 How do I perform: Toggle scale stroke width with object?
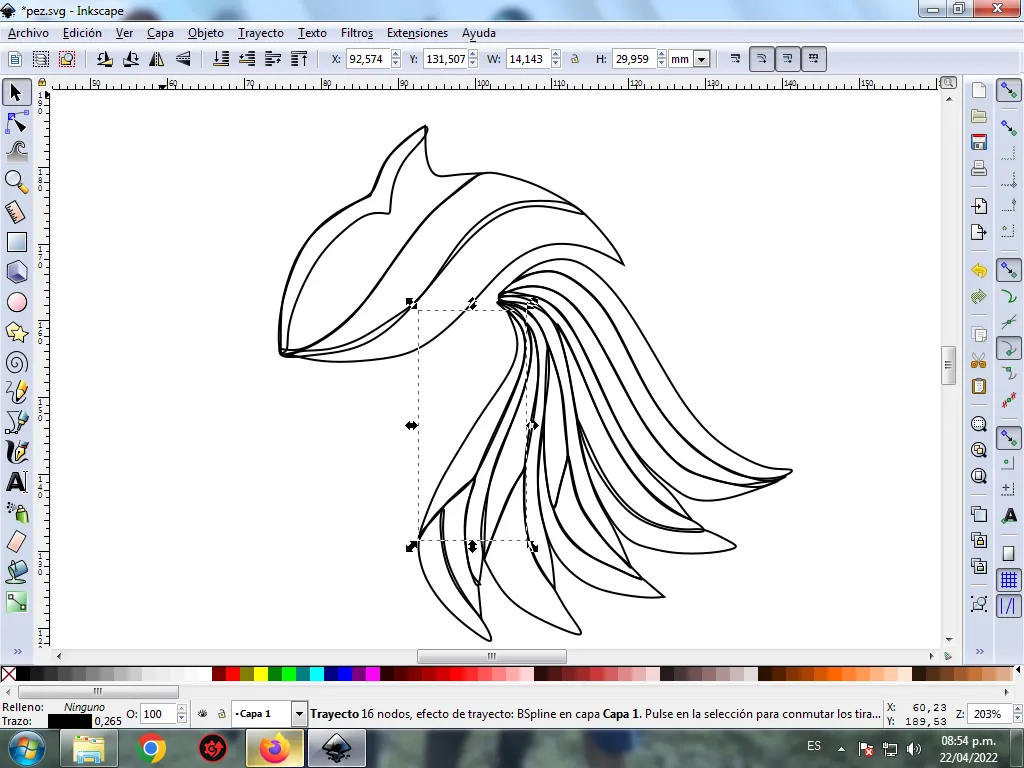[x=735, y=59]
